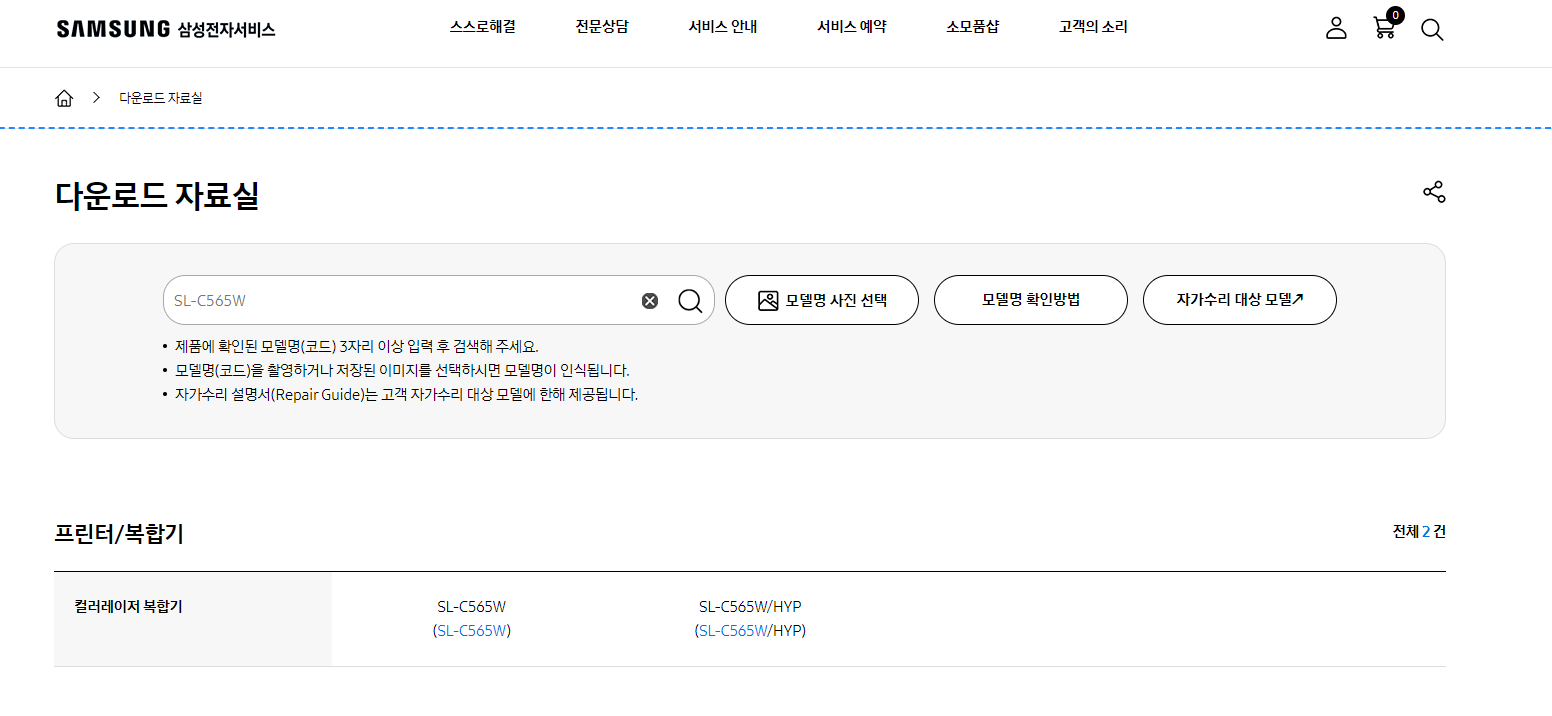Click the Samsung 삼성전자서비스 logo
The height and width of the screenshot is (716, 1552).
166,28
